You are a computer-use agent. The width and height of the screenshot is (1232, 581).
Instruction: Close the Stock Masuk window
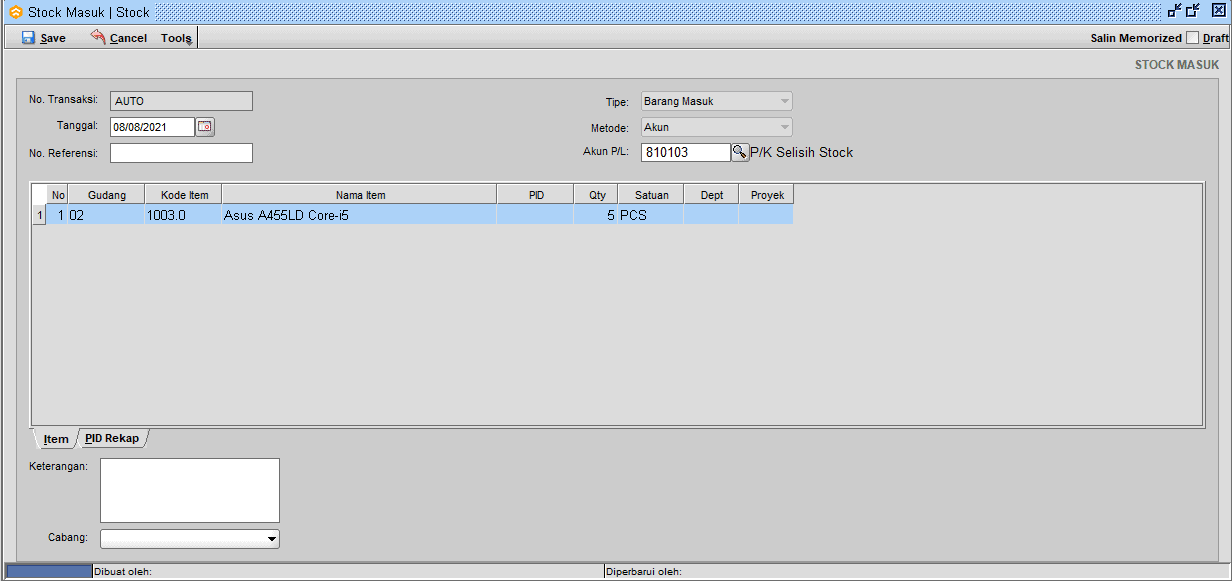click(1218, 11)
